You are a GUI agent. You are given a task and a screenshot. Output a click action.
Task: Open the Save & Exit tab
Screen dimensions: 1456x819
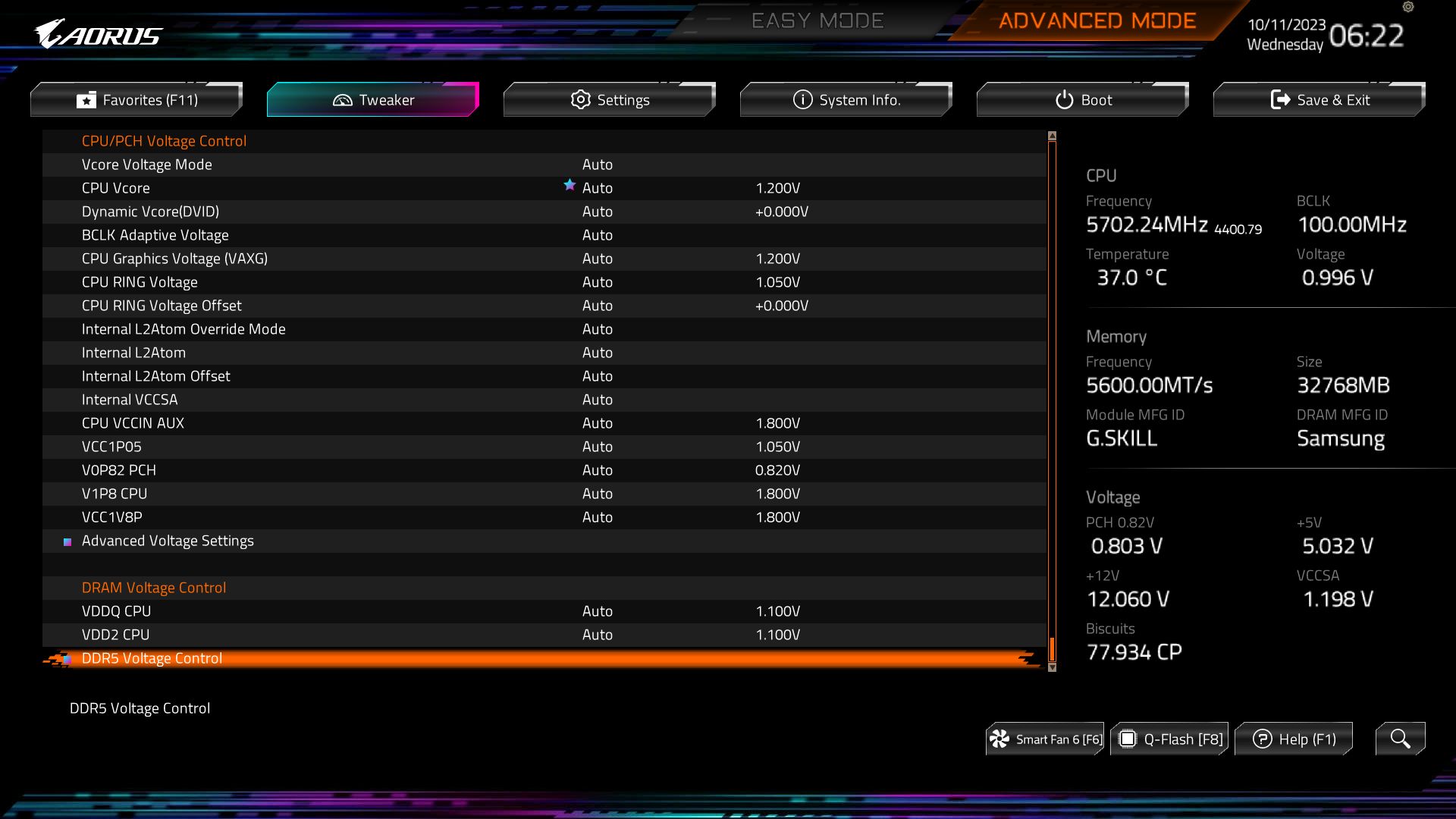1319,99
